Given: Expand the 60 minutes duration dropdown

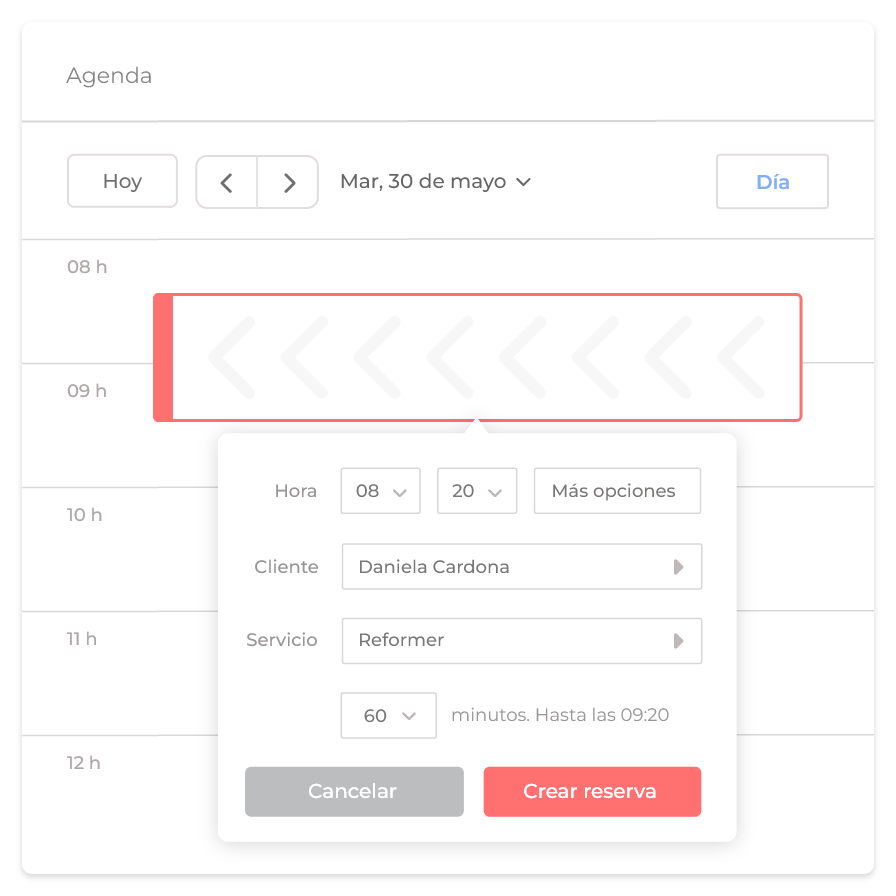Looking at the screenshot, I should pos(388,716).
